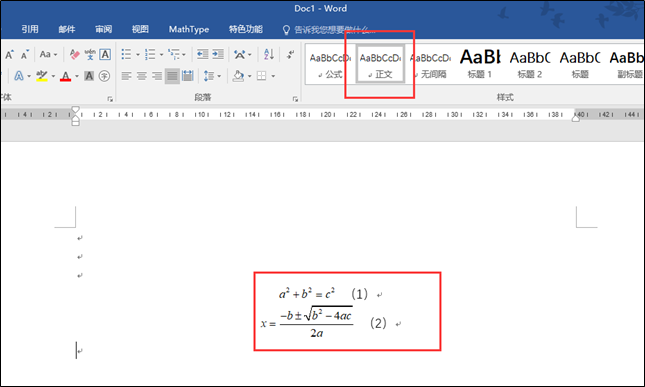Viewport: 645px width, 387px height.
Task: Open the shading color dropdown arrow
Action: click(249, 76)
